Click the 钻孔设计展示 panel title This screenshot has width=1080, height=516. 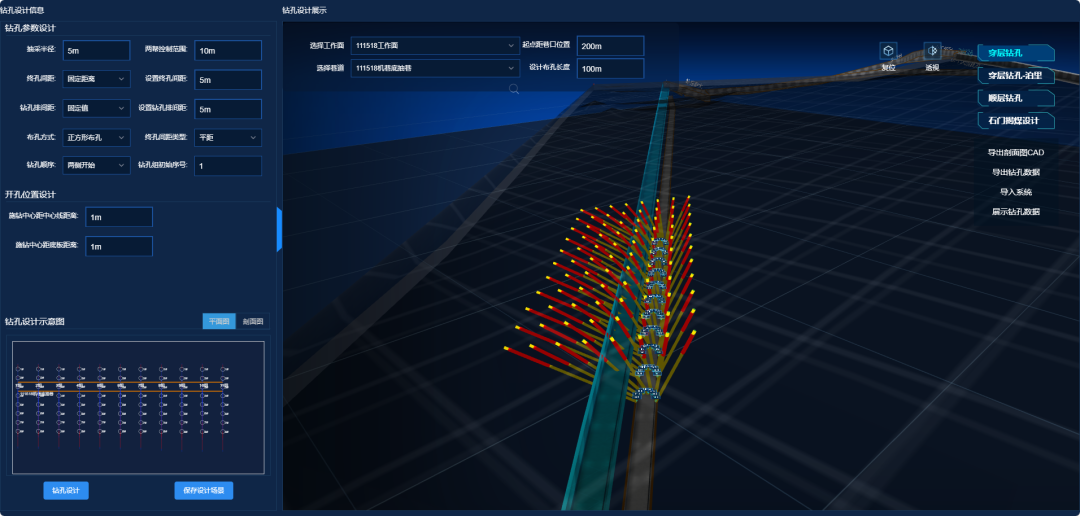pos(304,10)
